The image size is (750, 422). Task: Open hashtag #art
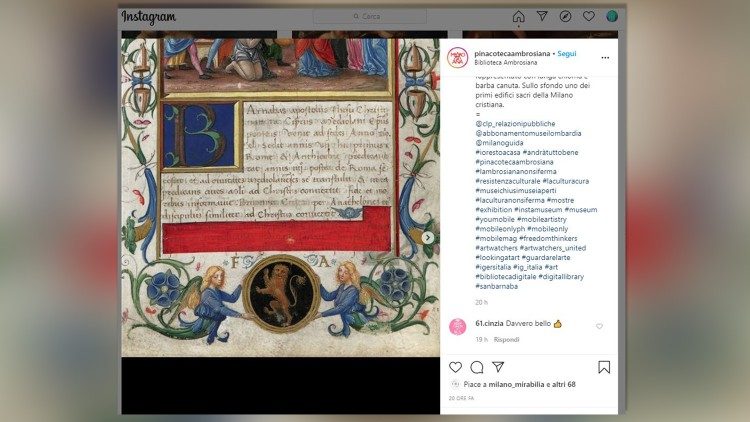[x=551, y=267]
